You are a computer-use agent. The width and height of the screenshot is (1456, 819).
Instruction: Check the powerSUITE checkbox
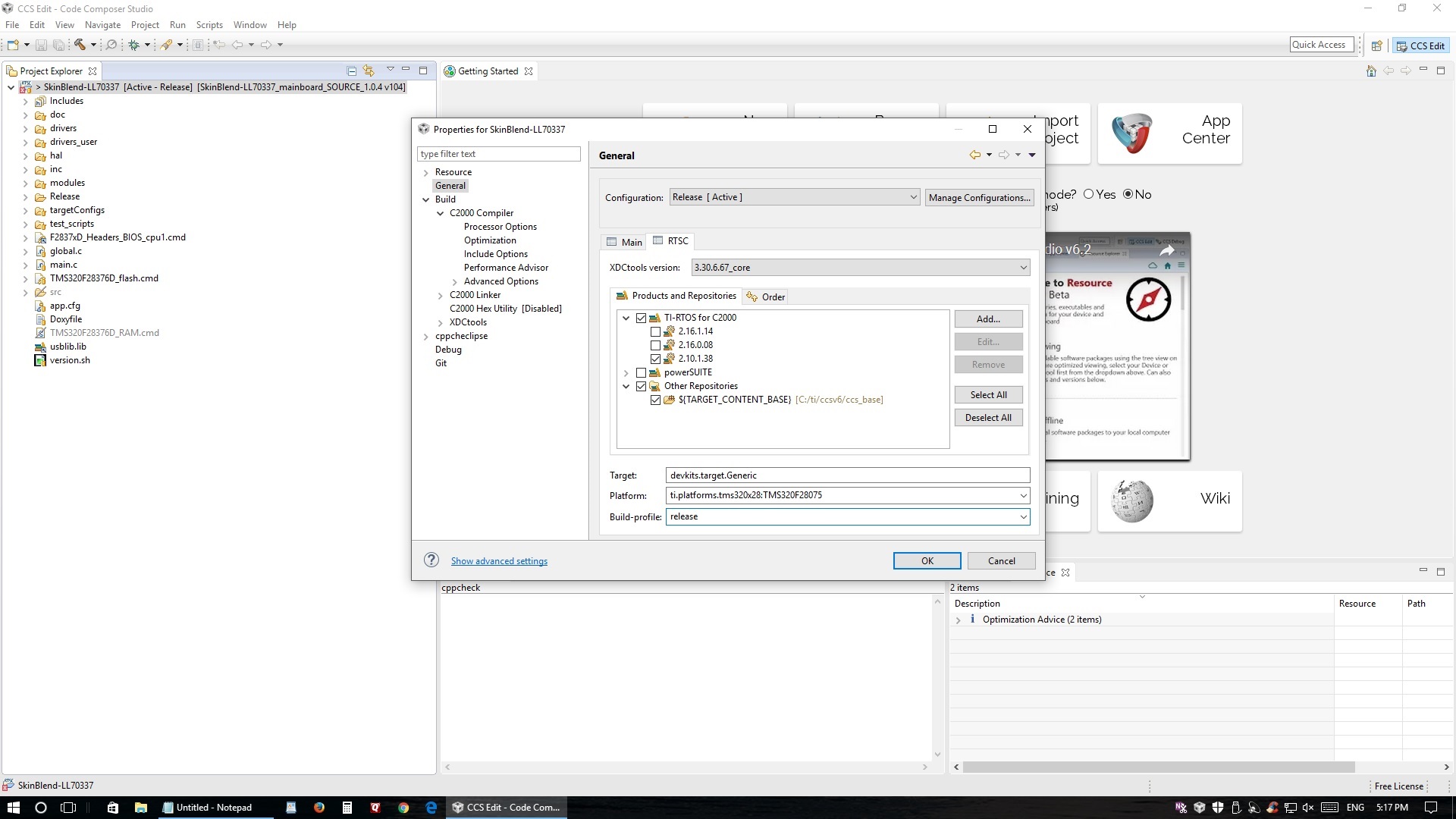click(642, 372)
